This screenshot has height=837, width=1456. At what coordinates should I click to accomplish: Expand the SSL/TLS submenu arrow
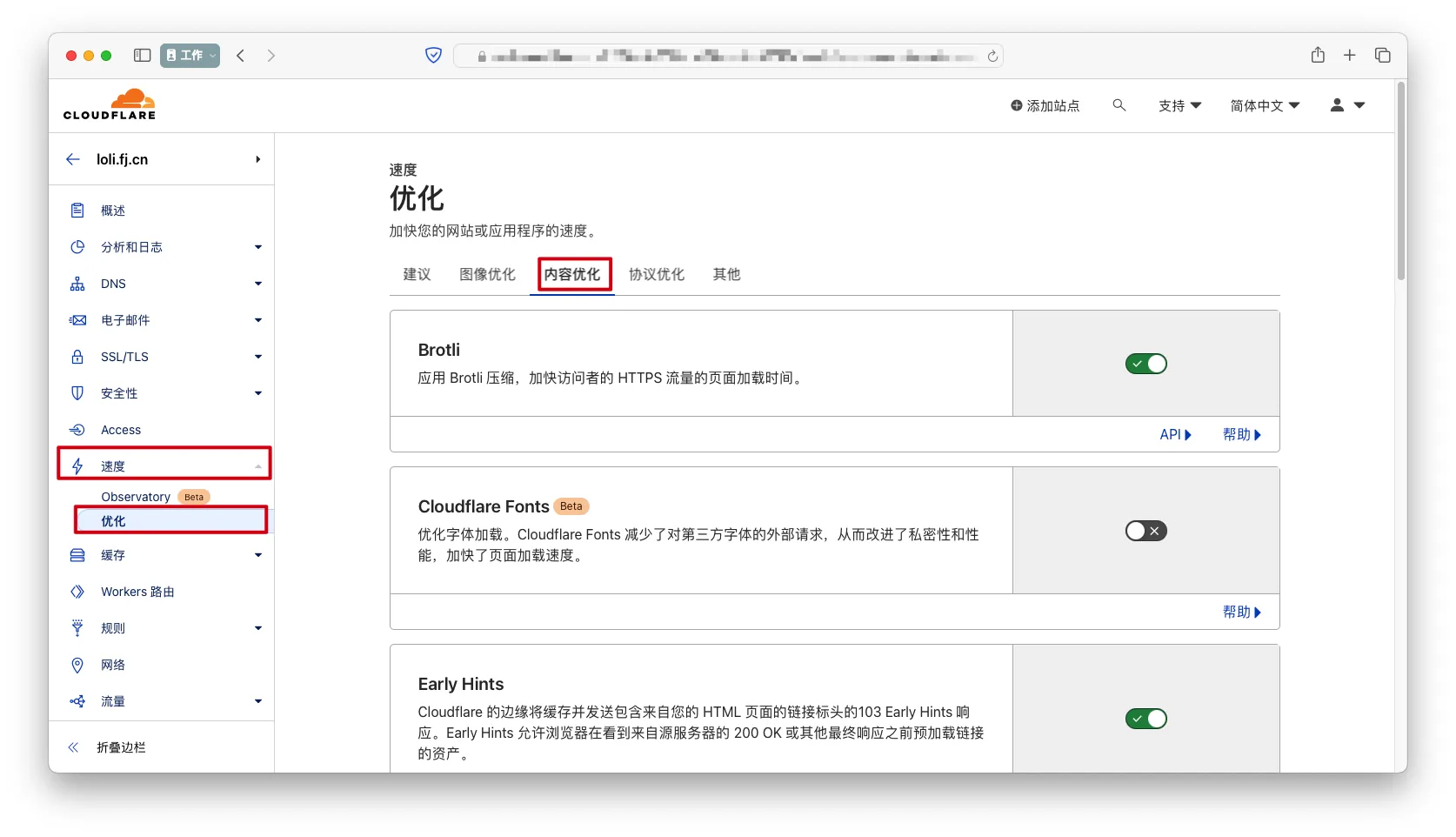click(258, 357)
